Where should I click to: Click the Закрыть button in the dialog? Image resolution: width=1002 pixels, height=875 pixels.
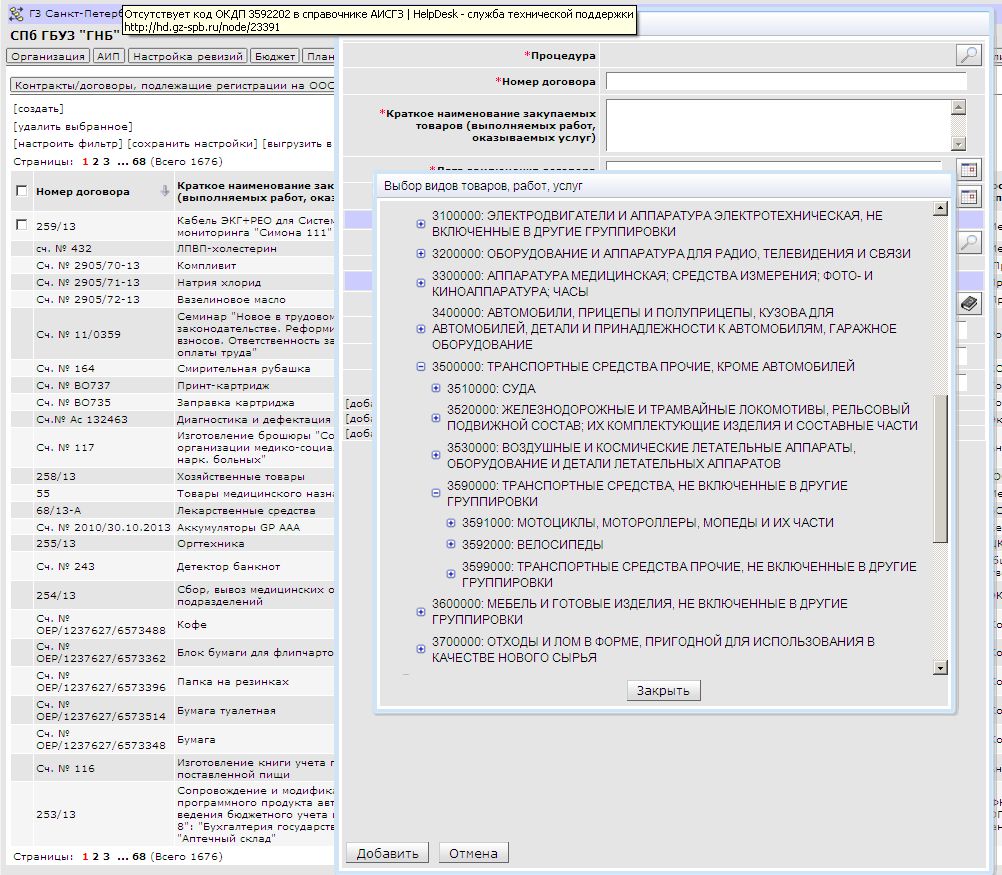(663, 690)
